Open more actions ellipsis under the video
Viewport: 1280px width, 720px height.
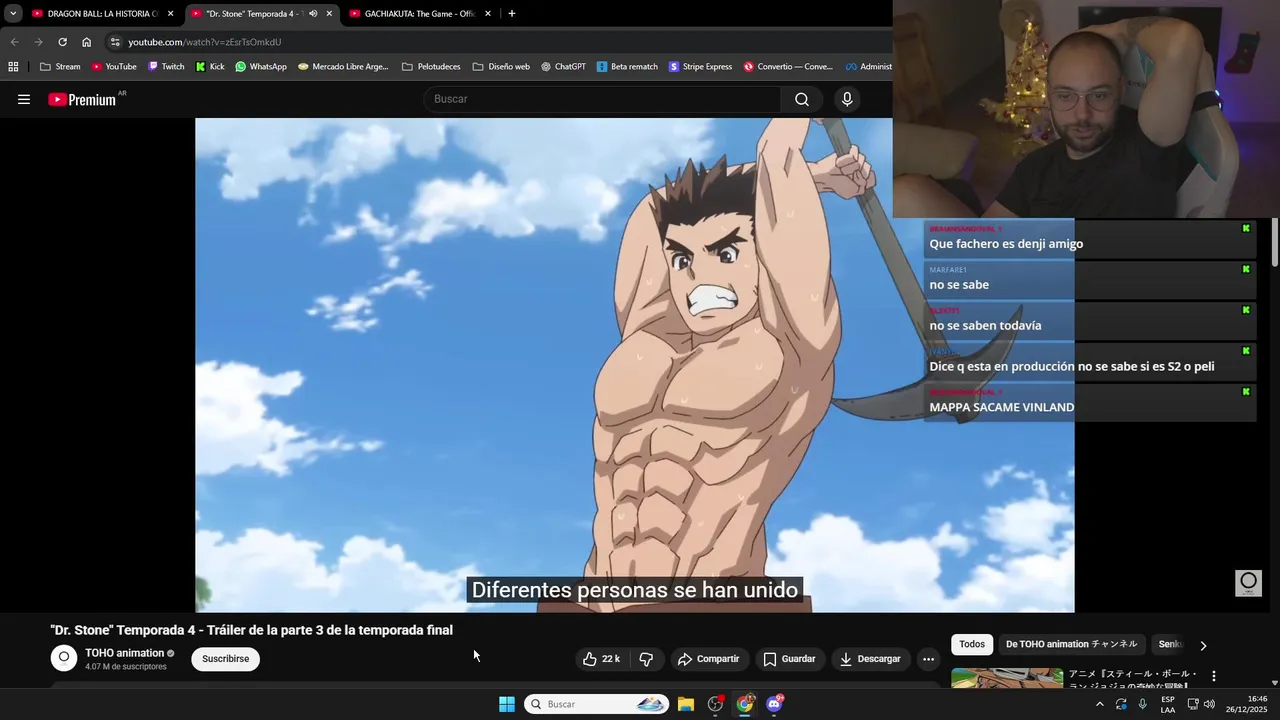[x=928, y=659]
